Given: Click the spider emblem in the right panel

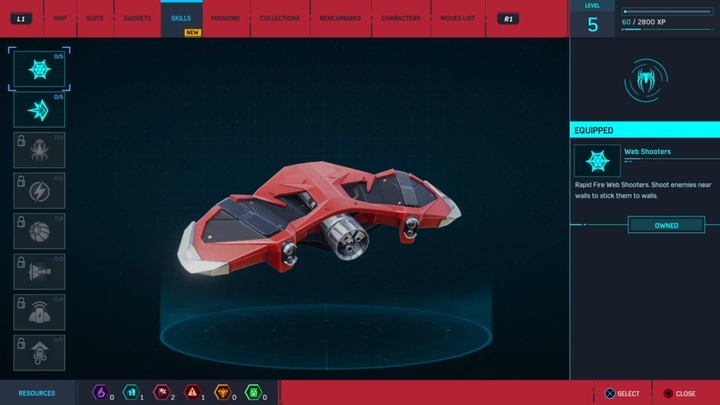Looking at the screenshot, I should [x=645, y=80].
